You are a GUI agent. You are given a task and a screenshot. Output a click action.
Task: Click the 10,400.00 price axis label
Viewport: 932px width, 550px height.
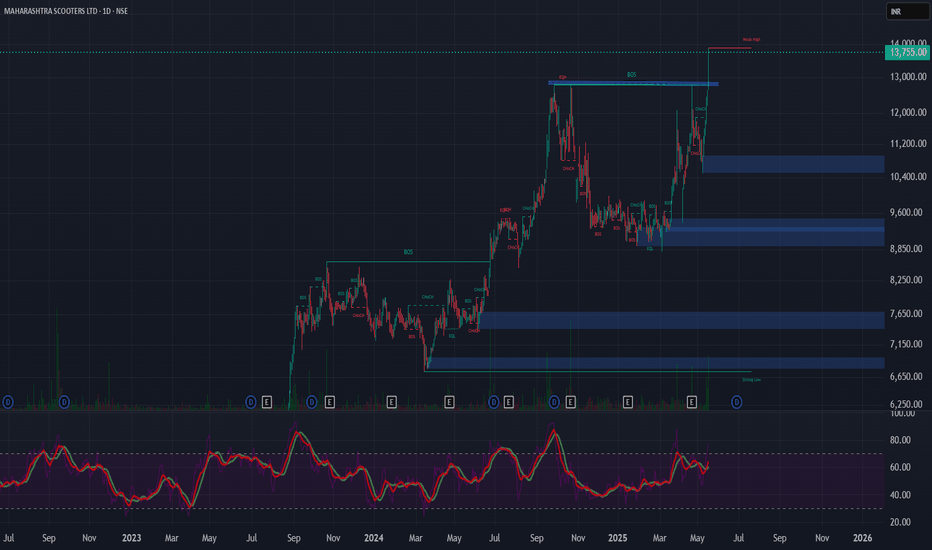908,177
